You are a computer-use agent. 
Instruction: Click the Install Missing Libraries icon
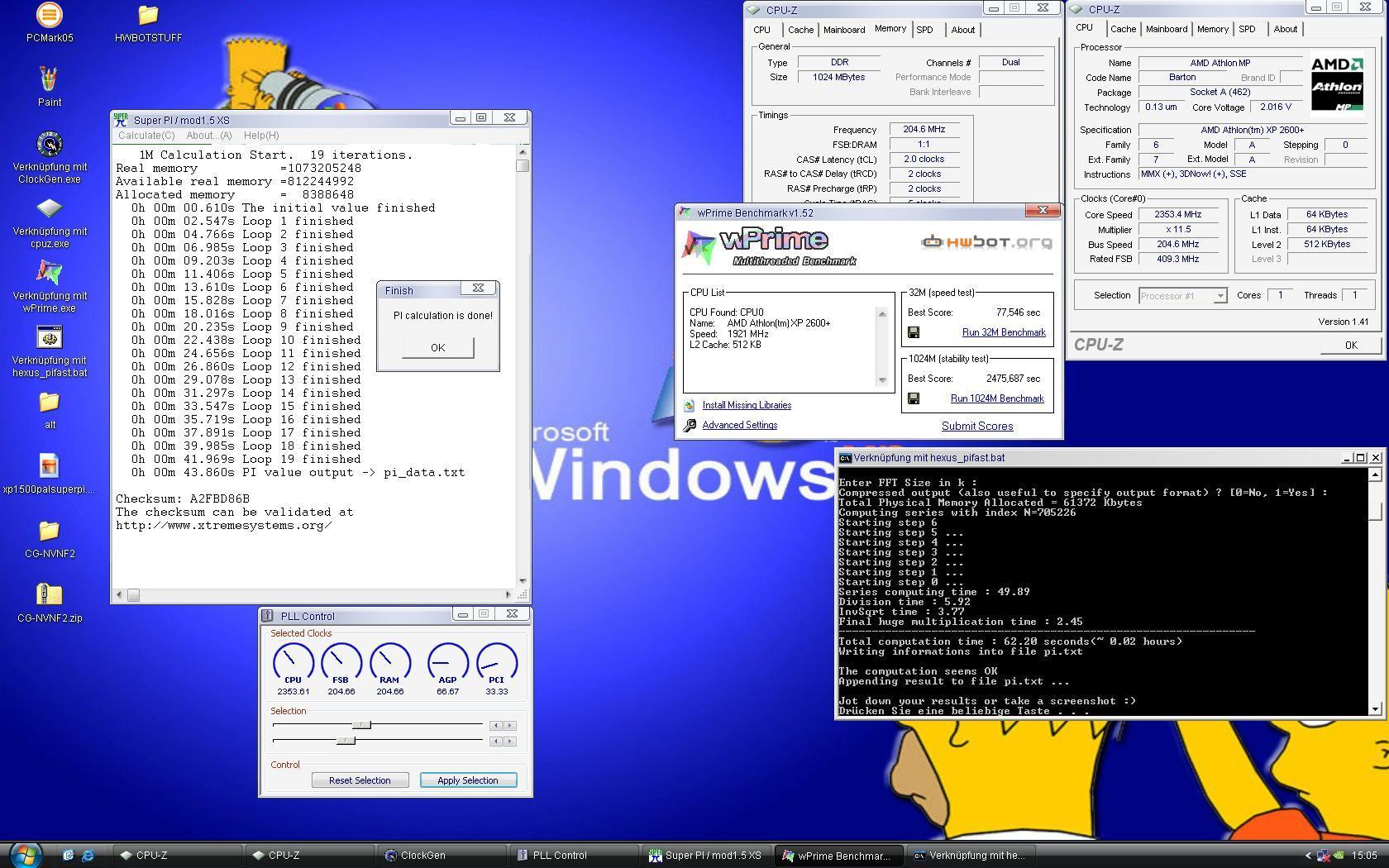point(689,405)
